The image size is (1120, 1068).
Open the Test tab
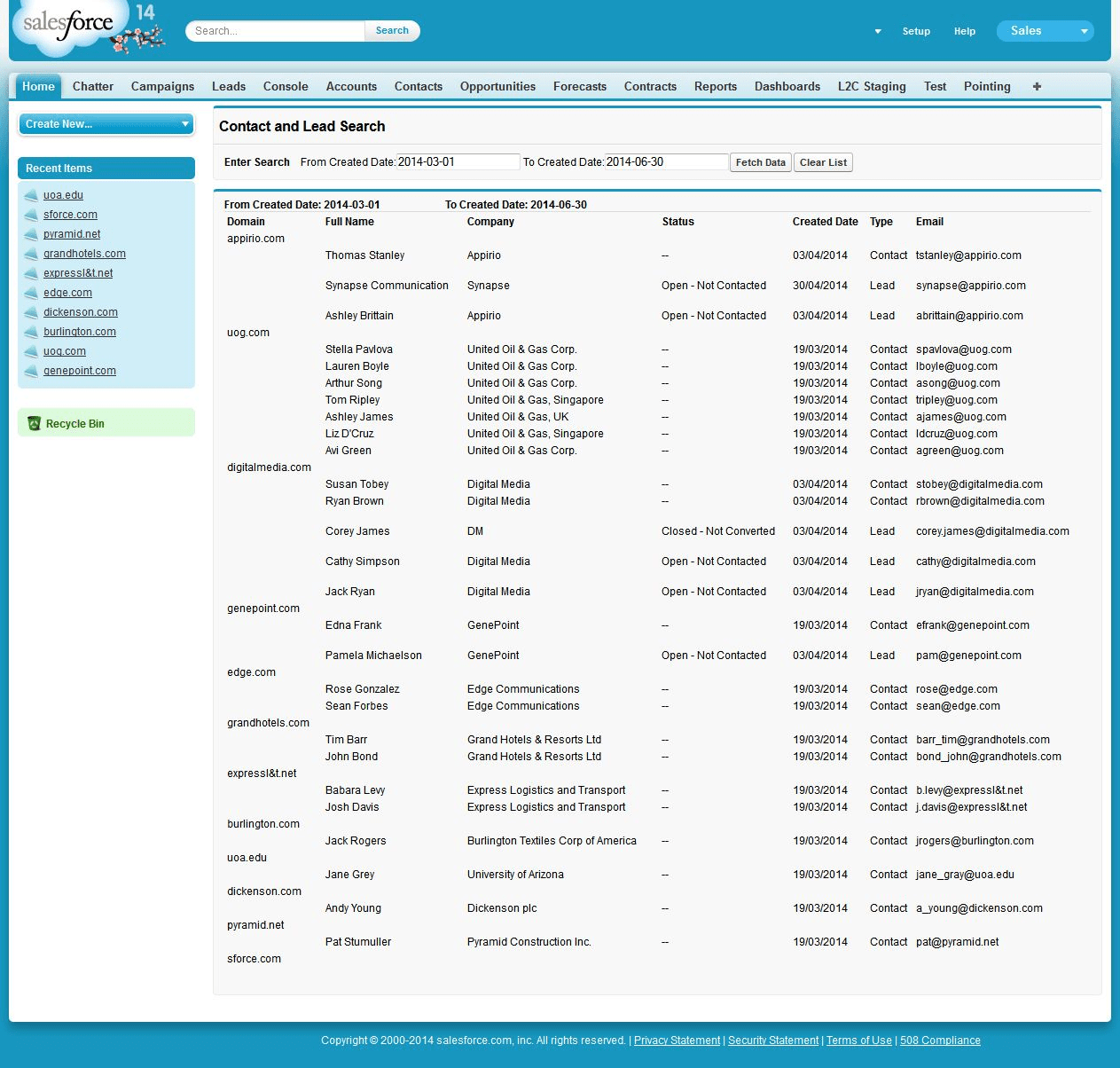tap(935, 86)
